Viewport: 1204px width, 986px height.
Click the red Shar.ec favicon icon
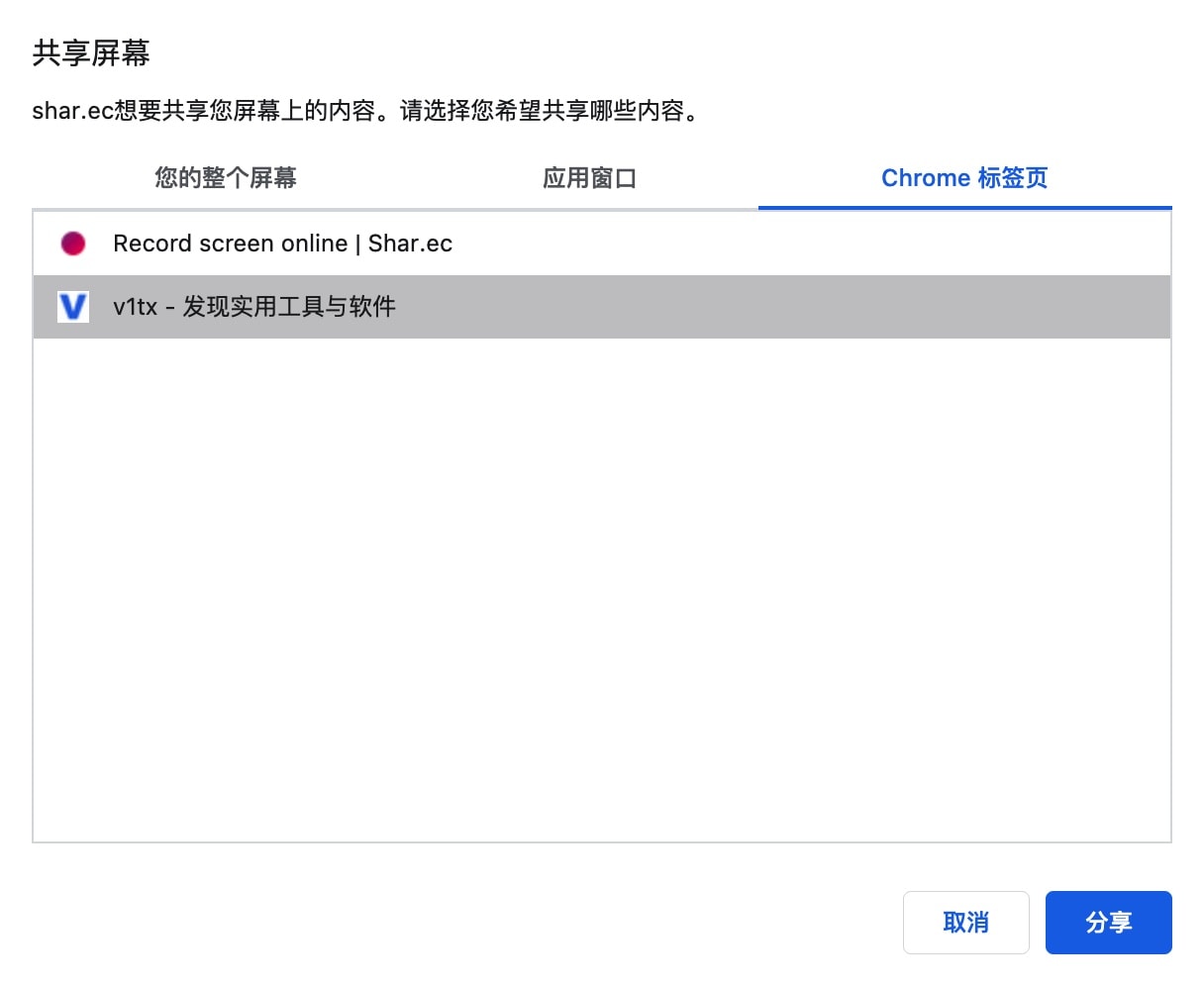pyautogui.click(x=73, y=244)
